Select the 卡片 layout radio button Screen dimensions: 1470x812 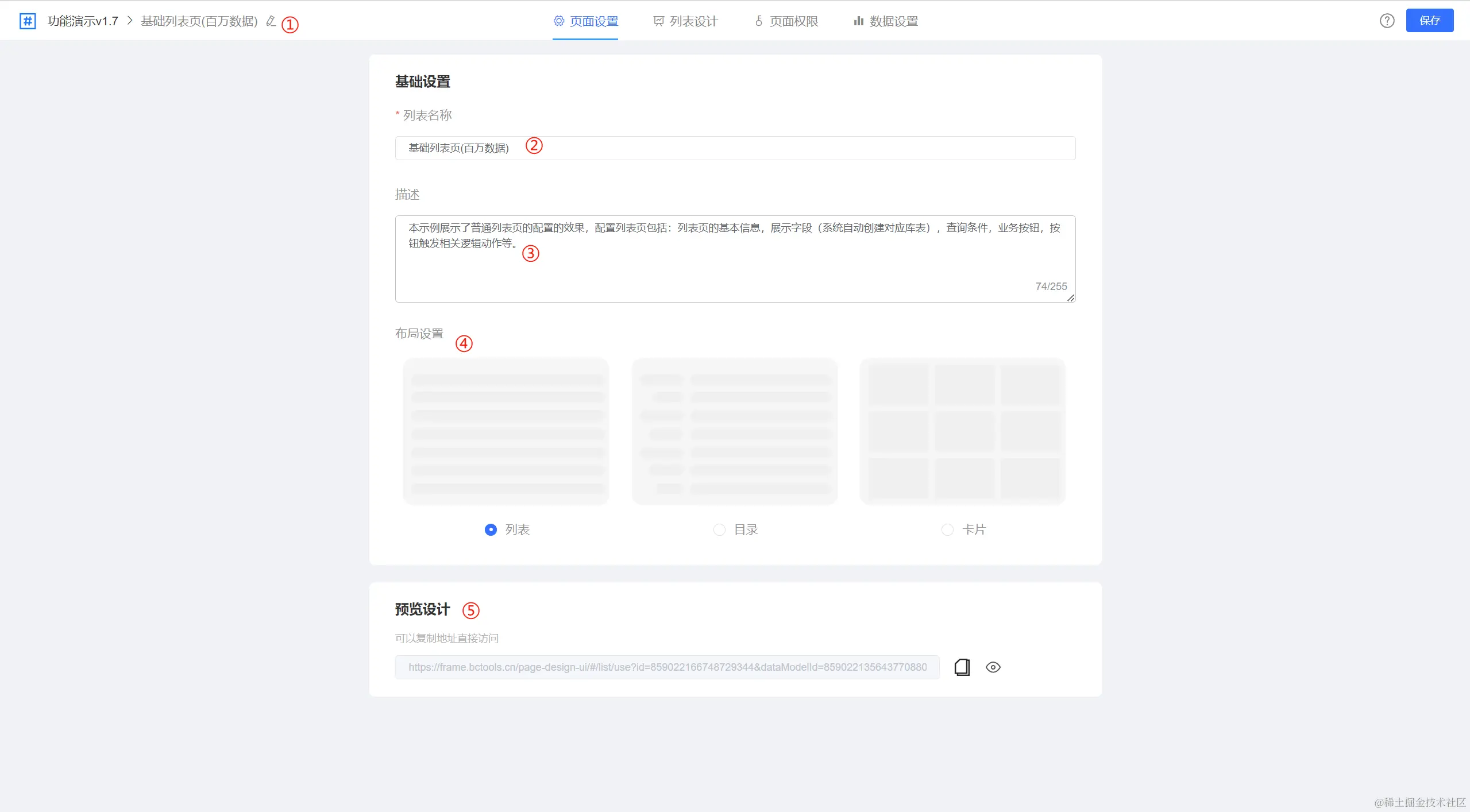(x=947, y=529)
